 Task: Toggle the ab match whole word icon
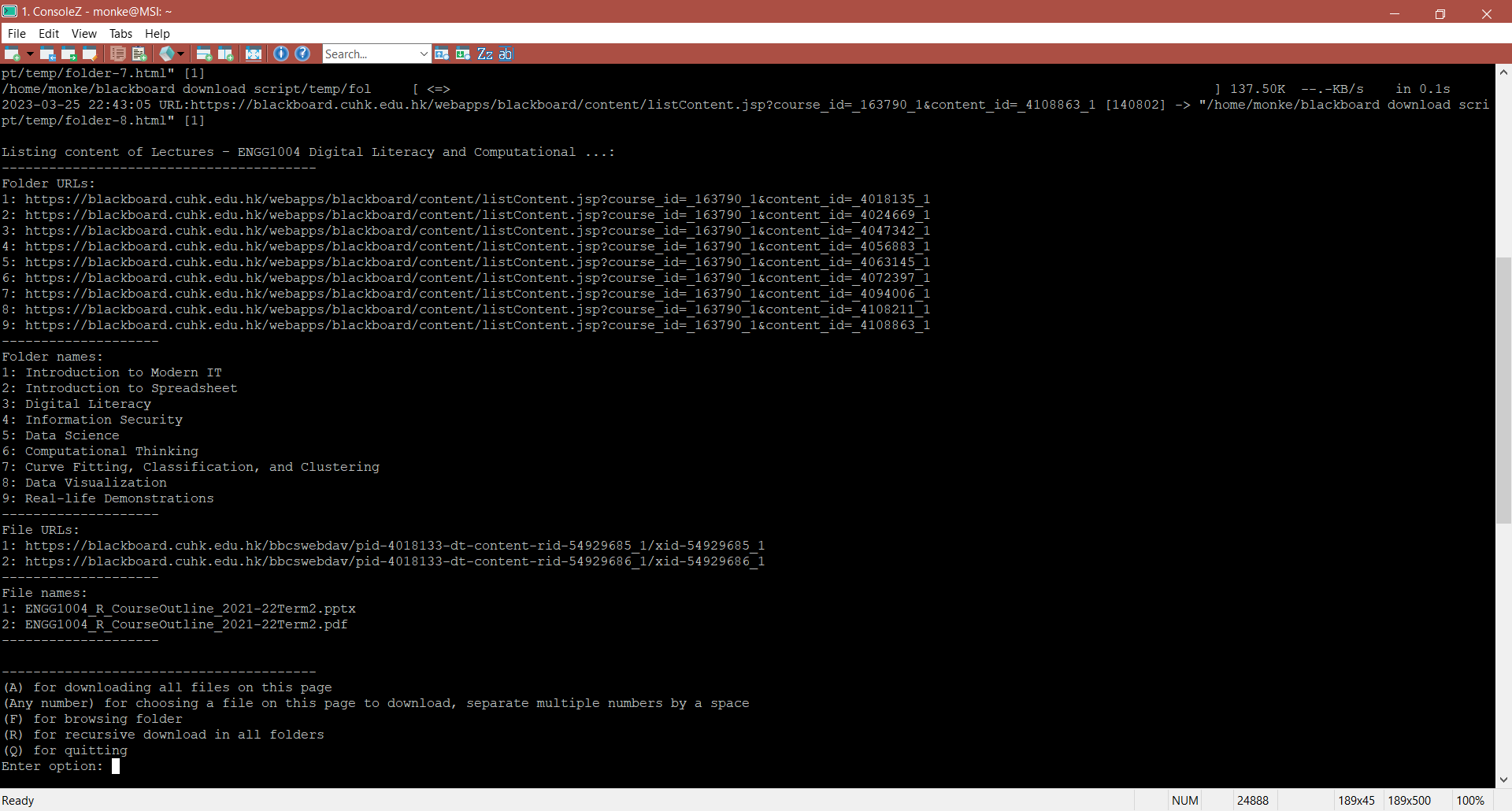(x=506, y=54)
